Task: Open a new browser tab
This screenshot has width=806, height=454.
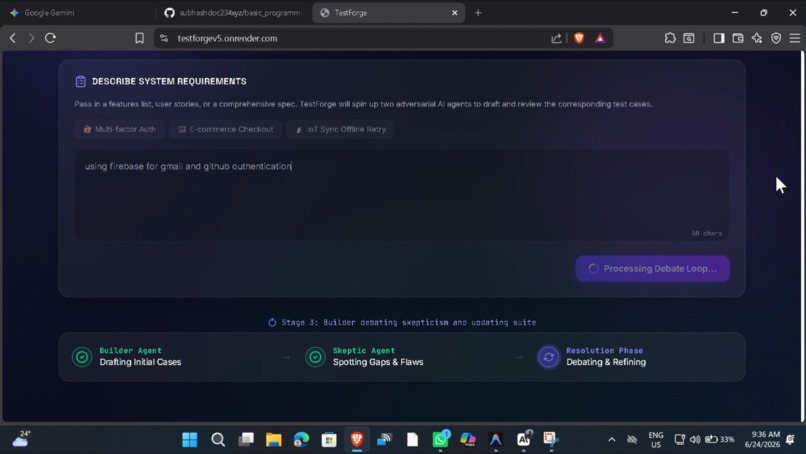Action: click(x=478, y=13)
